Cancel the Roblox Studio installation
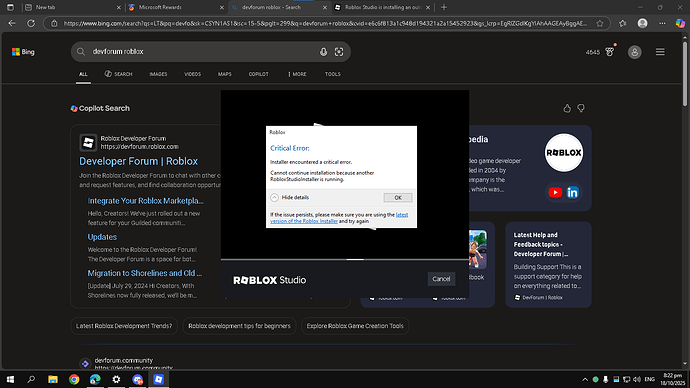The image size is (690, 388). [x=441, y=279]
